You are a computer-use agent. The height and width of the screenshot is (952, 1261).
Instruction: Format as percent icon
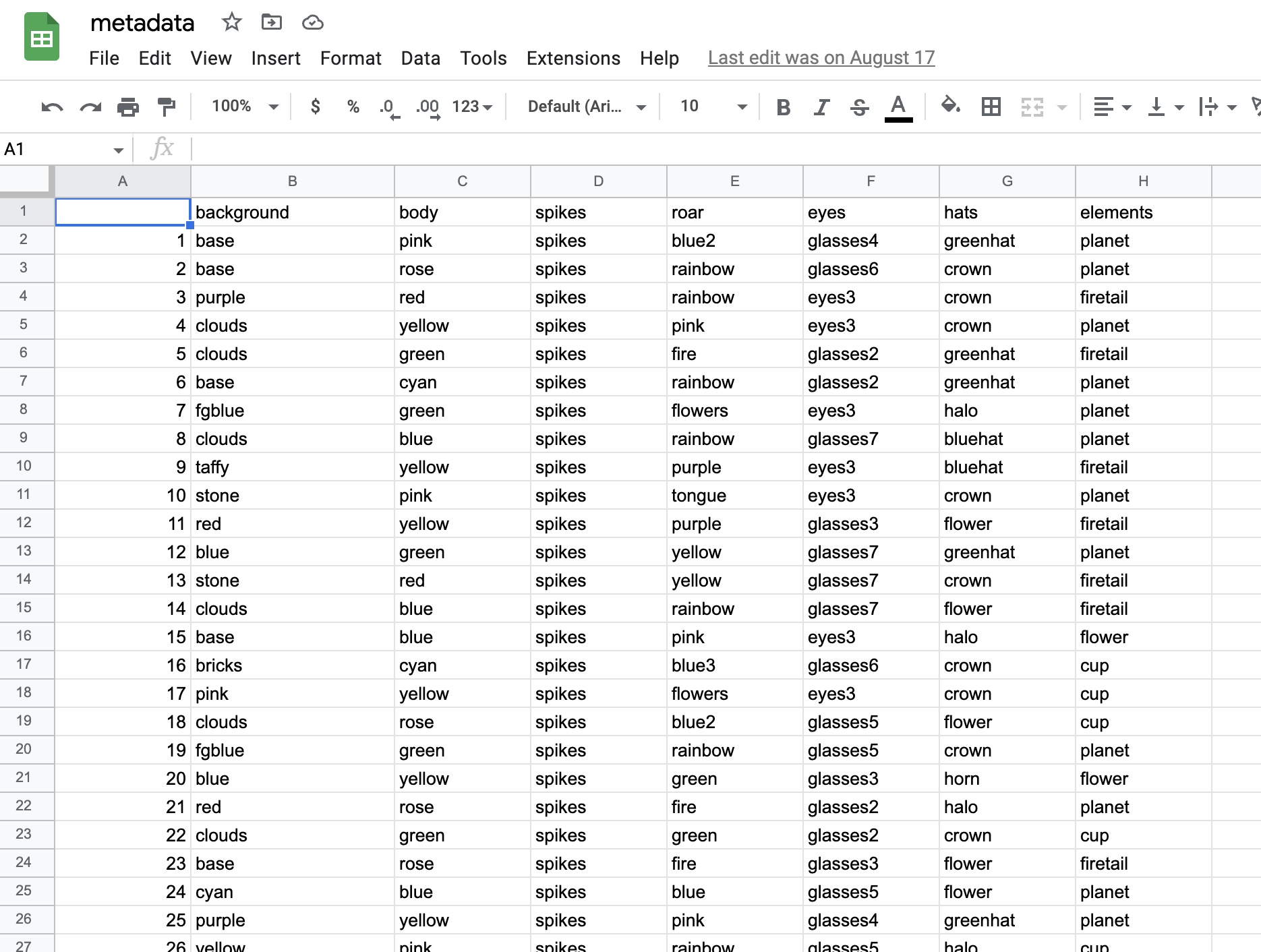[353, 107]
